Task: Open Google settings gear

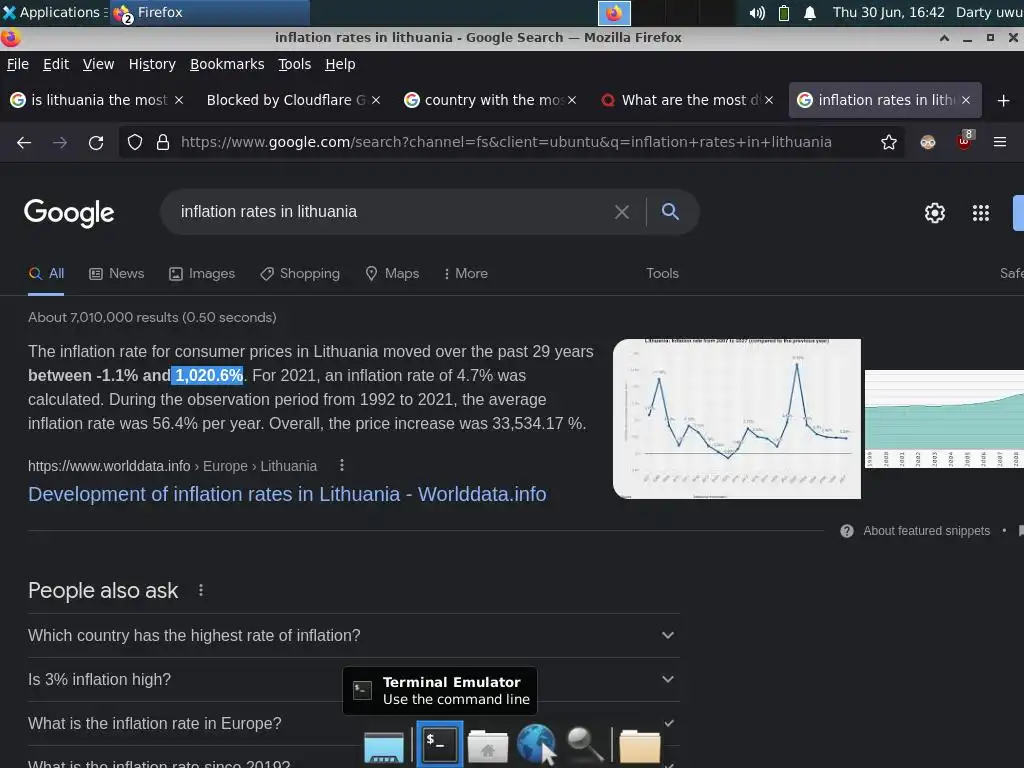Action: tap(935, 213)
